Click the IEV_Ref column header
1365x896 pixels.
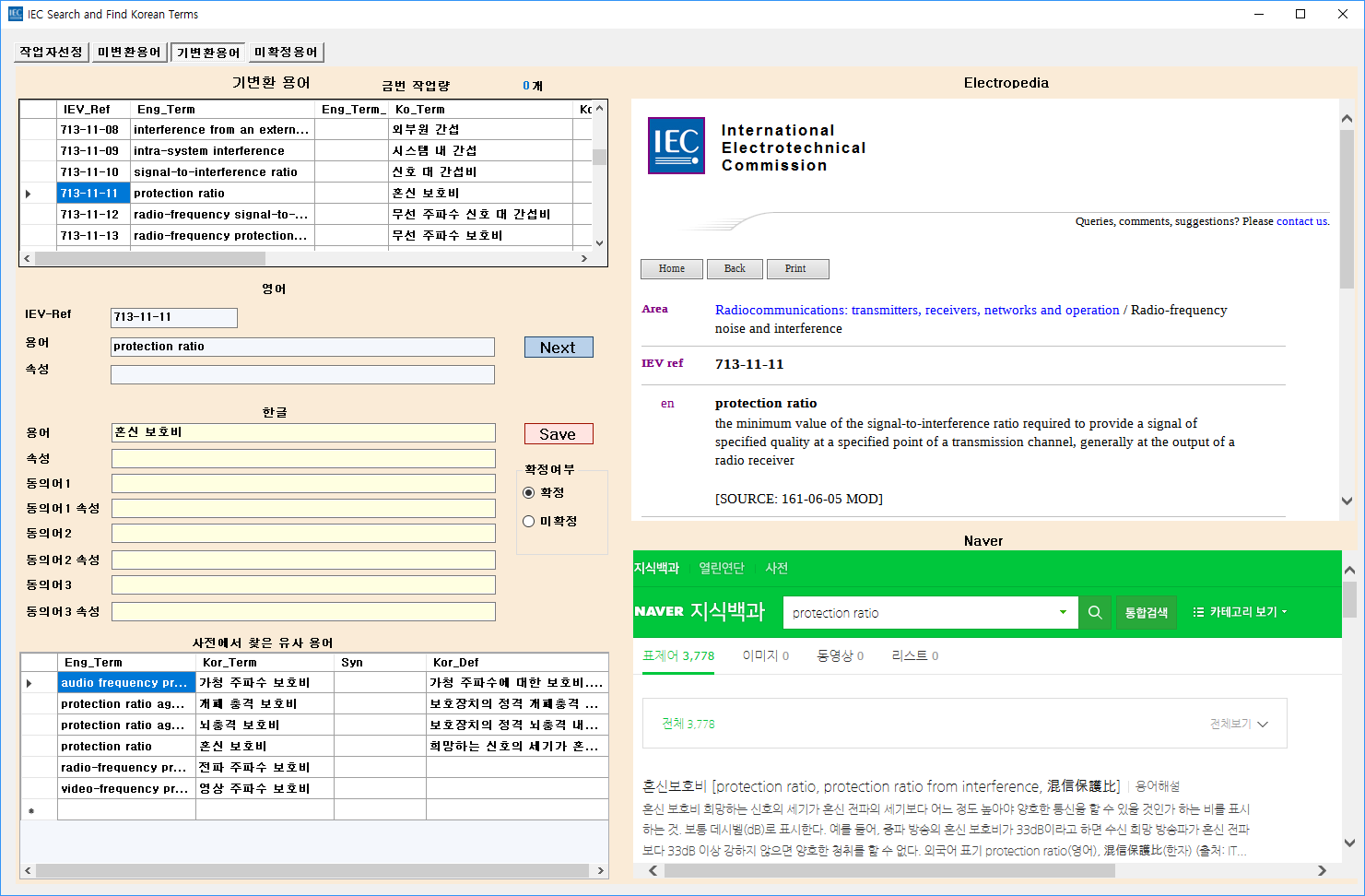pos(93,110)
